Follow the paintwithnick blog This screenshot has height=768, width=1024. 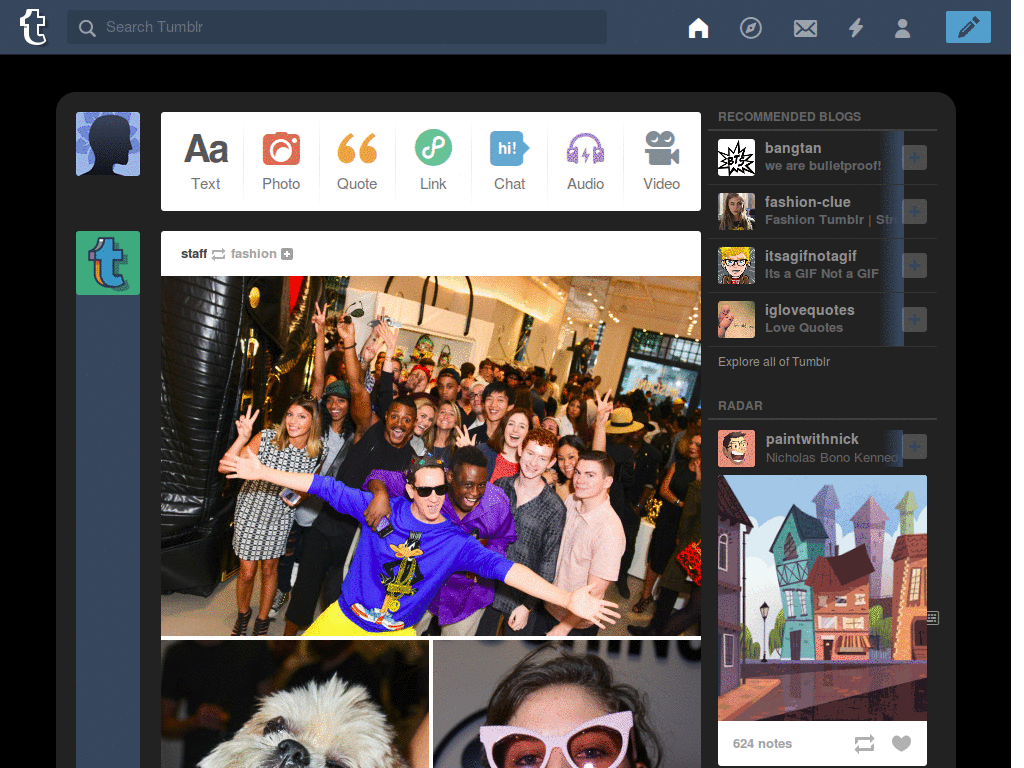(914, 447)
